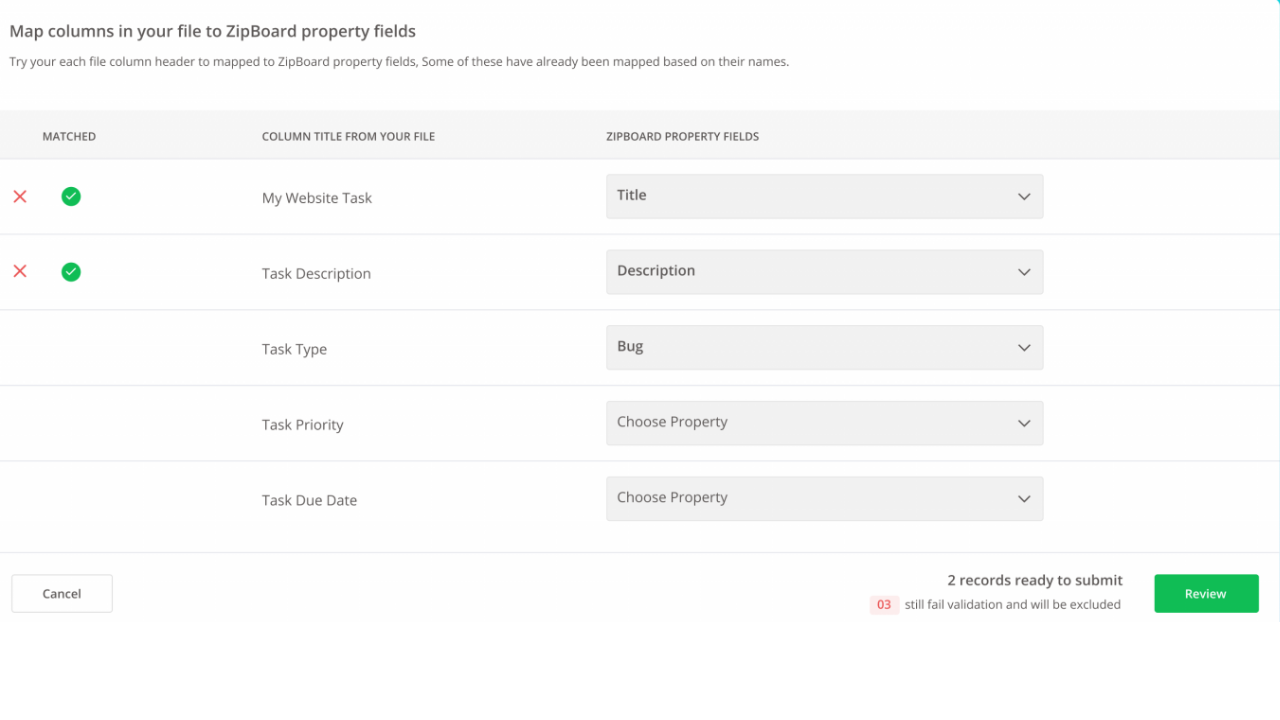Click the Task Type column label
1280x720 pixels.
pos(294,349)
